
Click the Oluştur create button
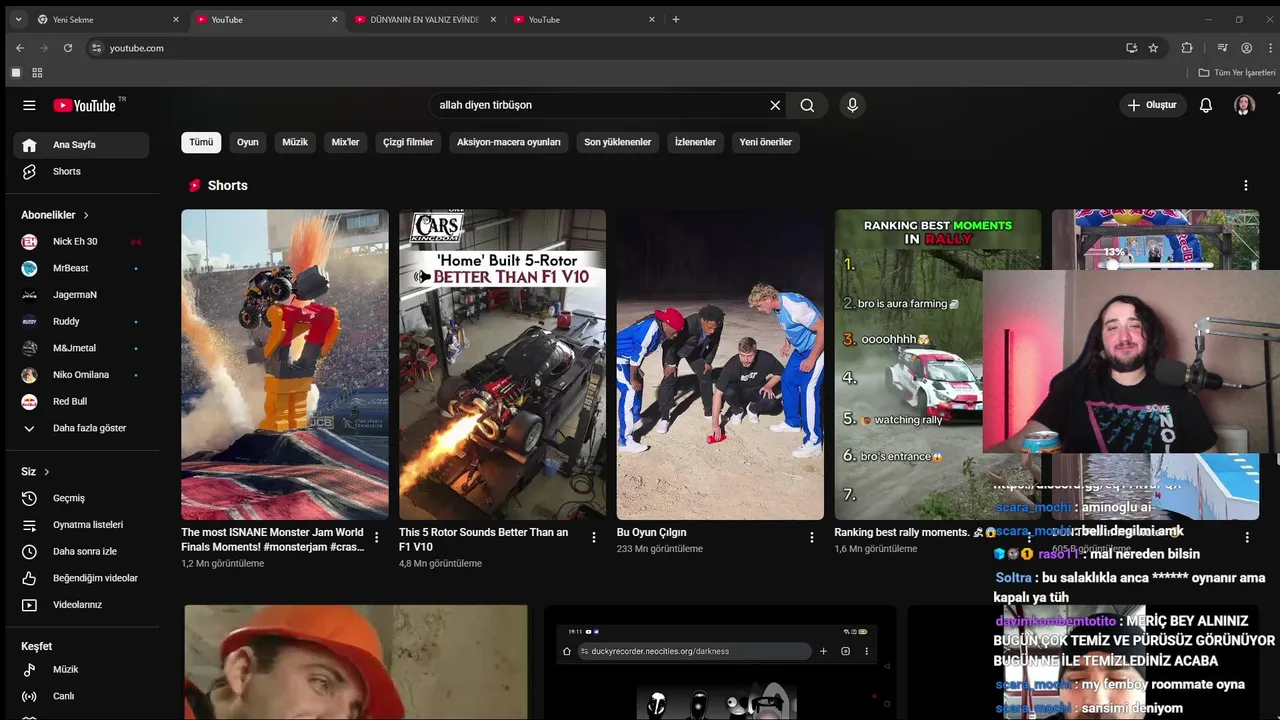pyautogui.click(x=1152, y=105)
